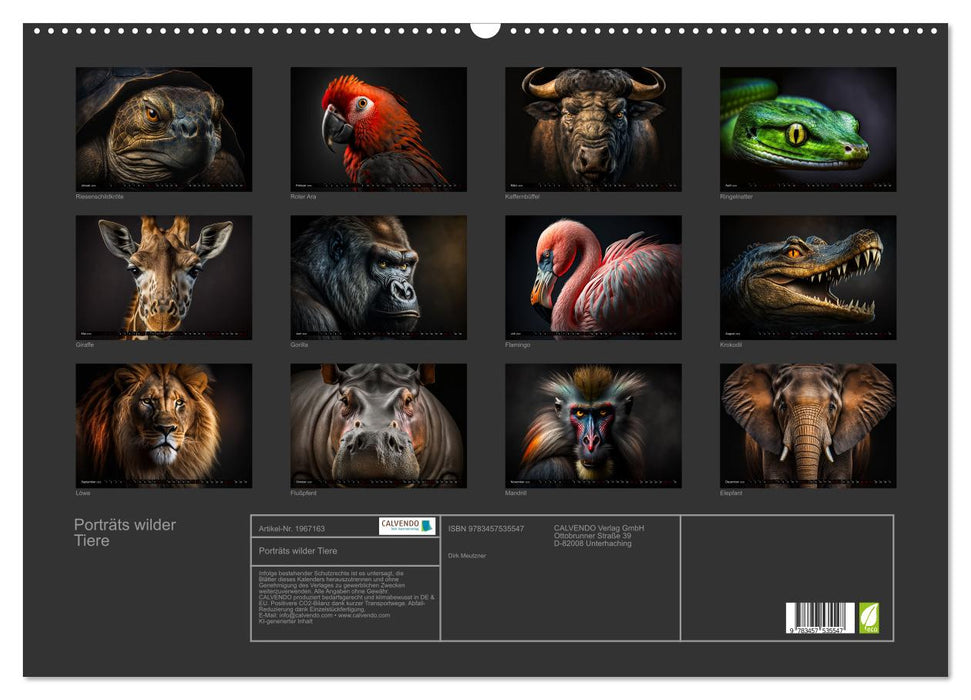971x700 pixels.
Task: Select the Riesenschildkröte tortoise portrait
Action: point(164,129)
